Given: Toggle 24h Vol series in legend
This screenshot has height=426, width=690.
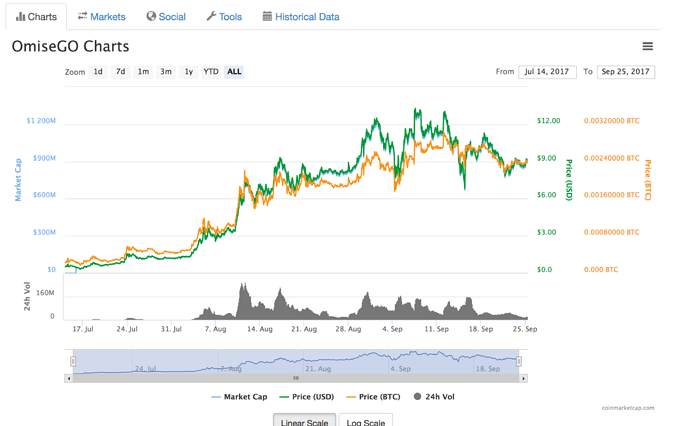Looking at the screenshot, I should coord(434,397).
